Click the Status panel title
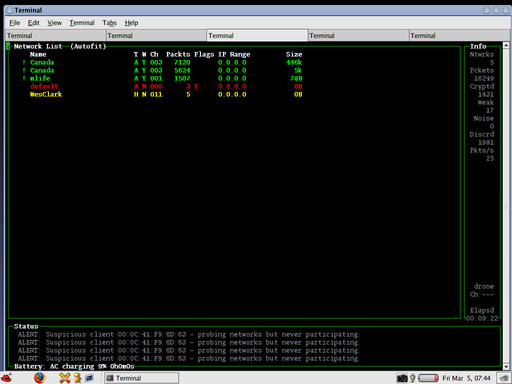 click(26, 326)
